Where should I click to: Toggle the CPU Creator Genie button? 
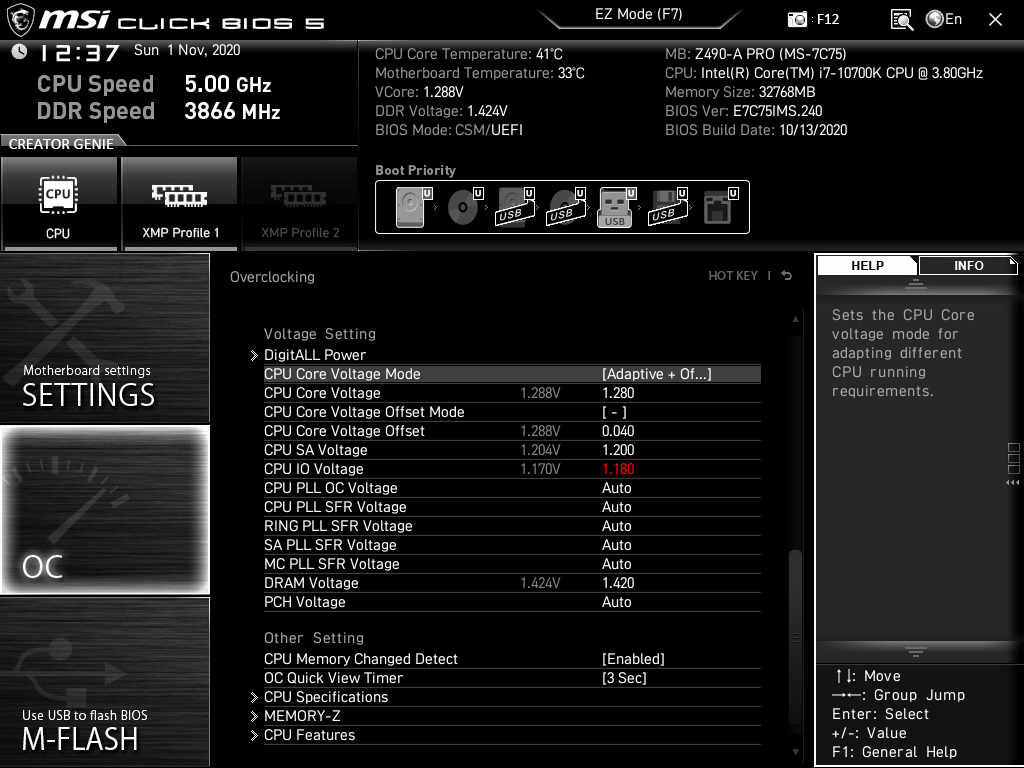pos(59,204)
